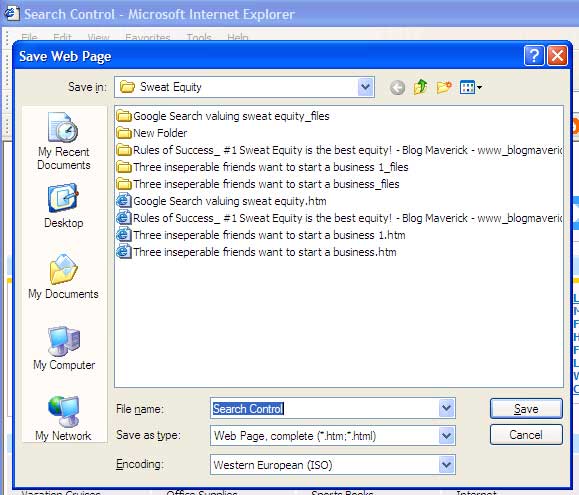579x495 pixels.
Task: Open the Encoding dropdown list
Action: pyautogui.click(x=446, y=465)
